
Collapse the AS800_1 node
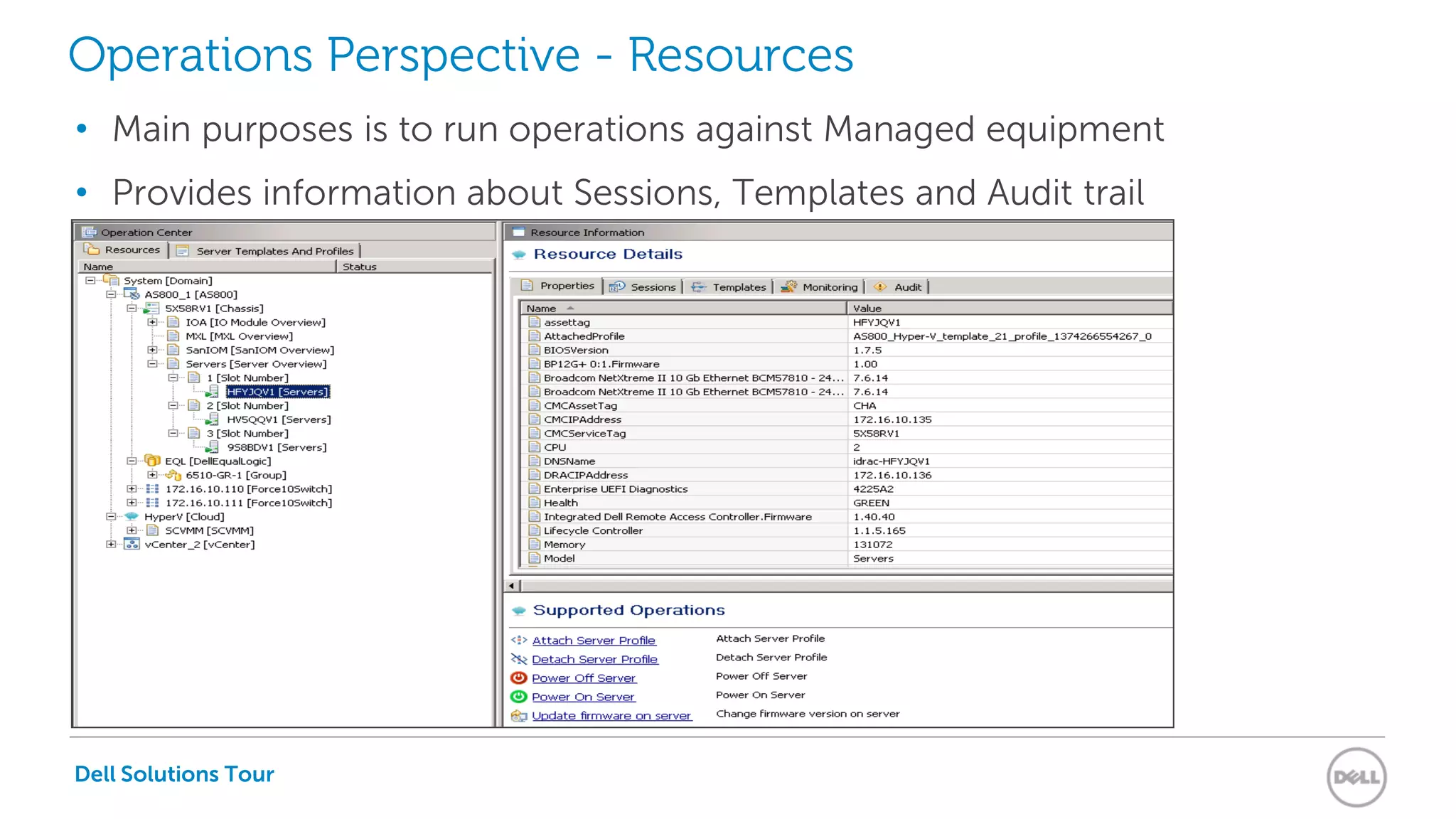111,294
